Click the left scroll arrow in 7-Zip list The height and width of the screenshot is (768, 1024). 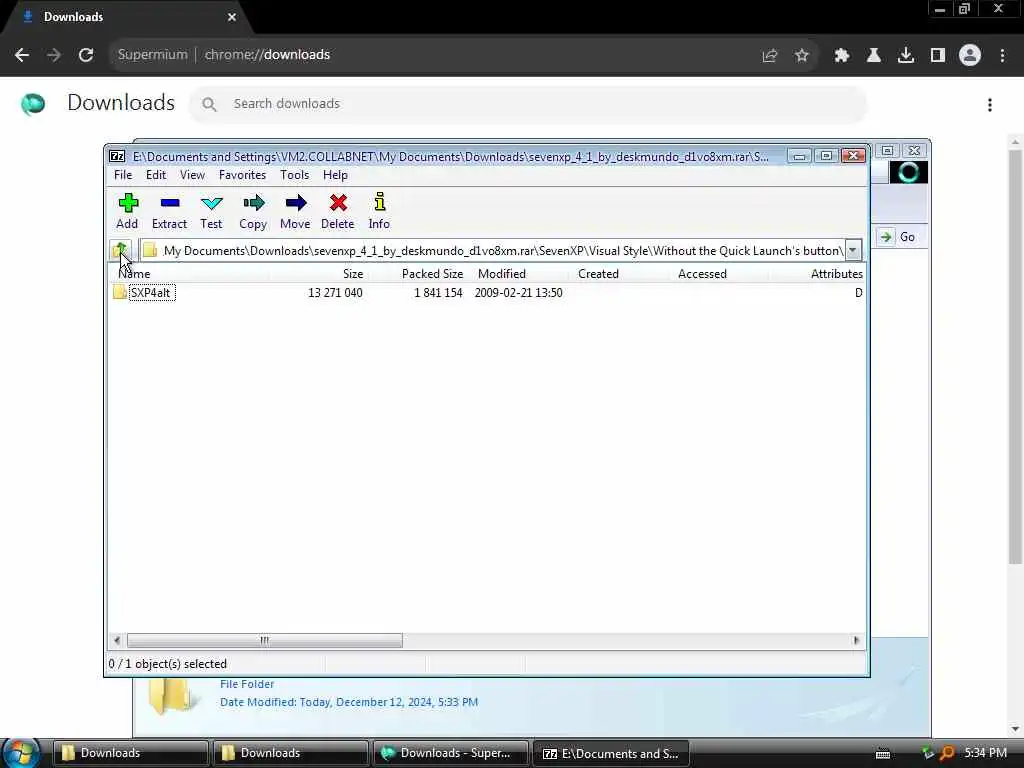(117, 640)
